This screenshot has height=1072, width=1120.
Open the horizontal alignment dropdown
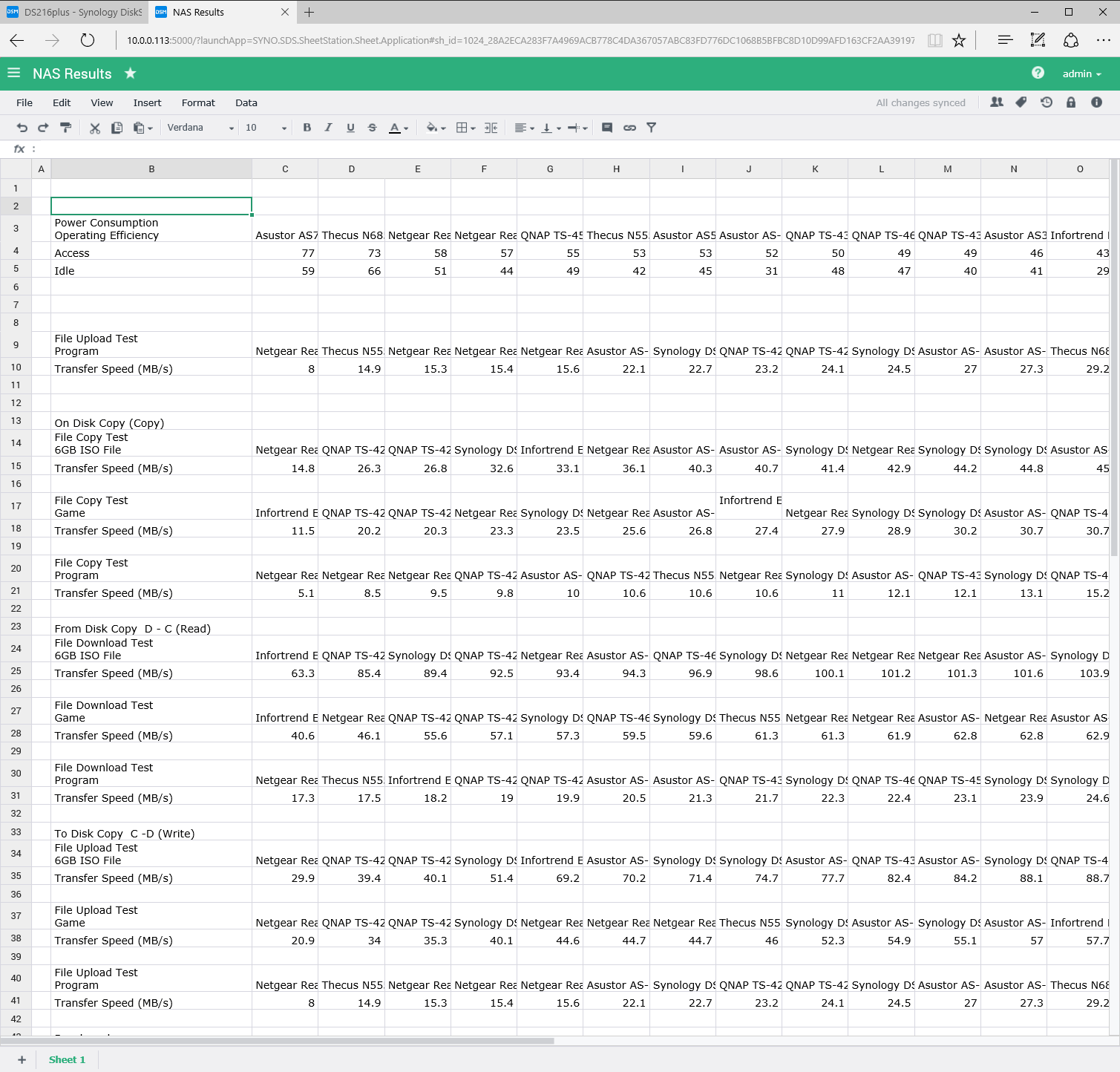tap(525, 128)
